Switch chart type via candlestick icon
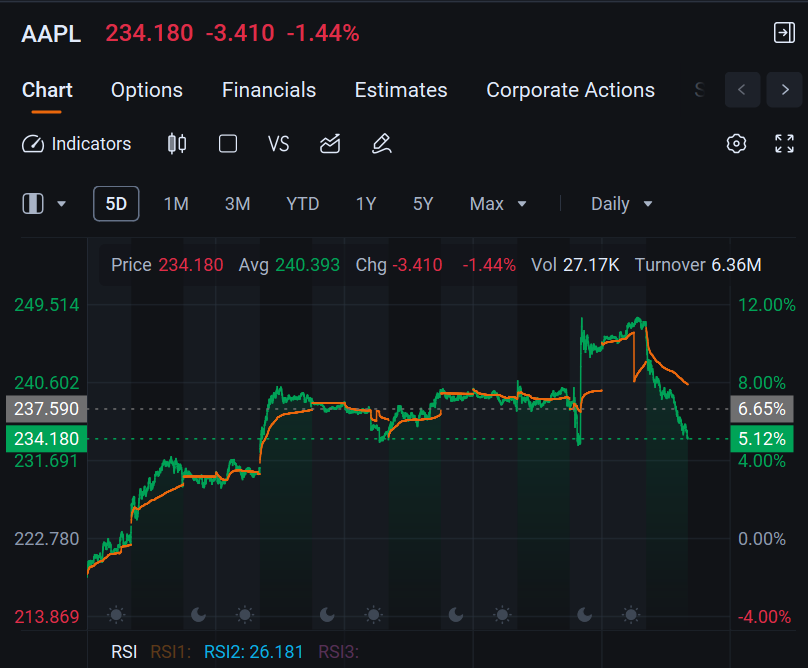Screen dimensions: 808x668 click(177, 144)
